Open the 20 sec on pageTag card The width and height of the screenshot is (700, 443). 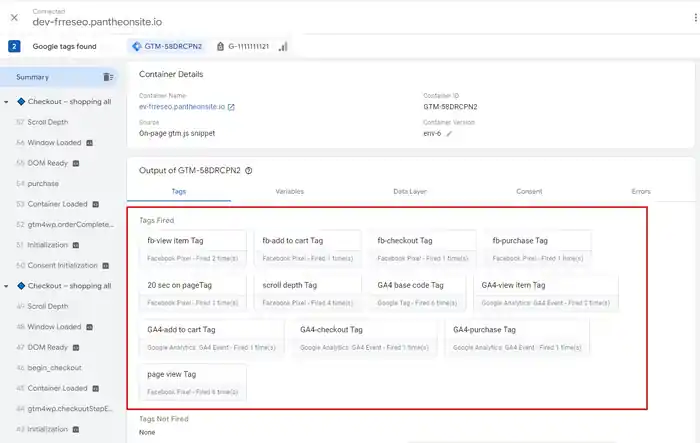(x=192, y=293)
